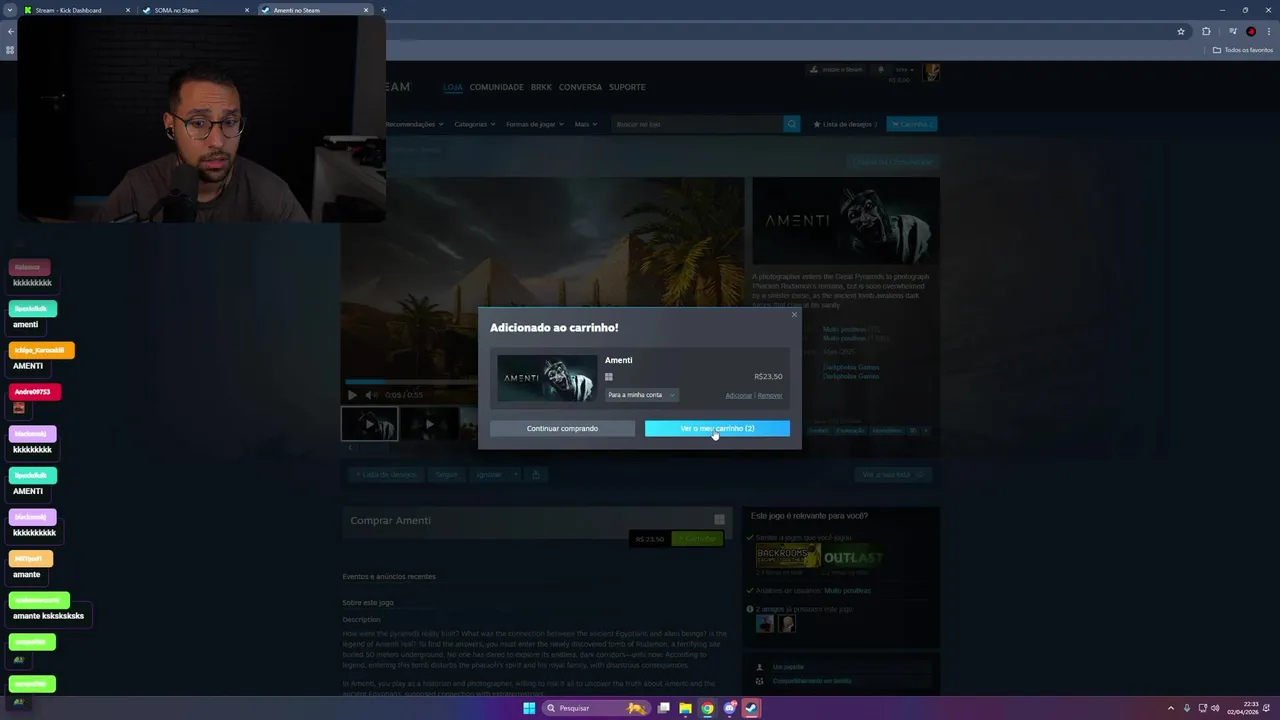Open the CONVERSA menu item

point(580,87)
